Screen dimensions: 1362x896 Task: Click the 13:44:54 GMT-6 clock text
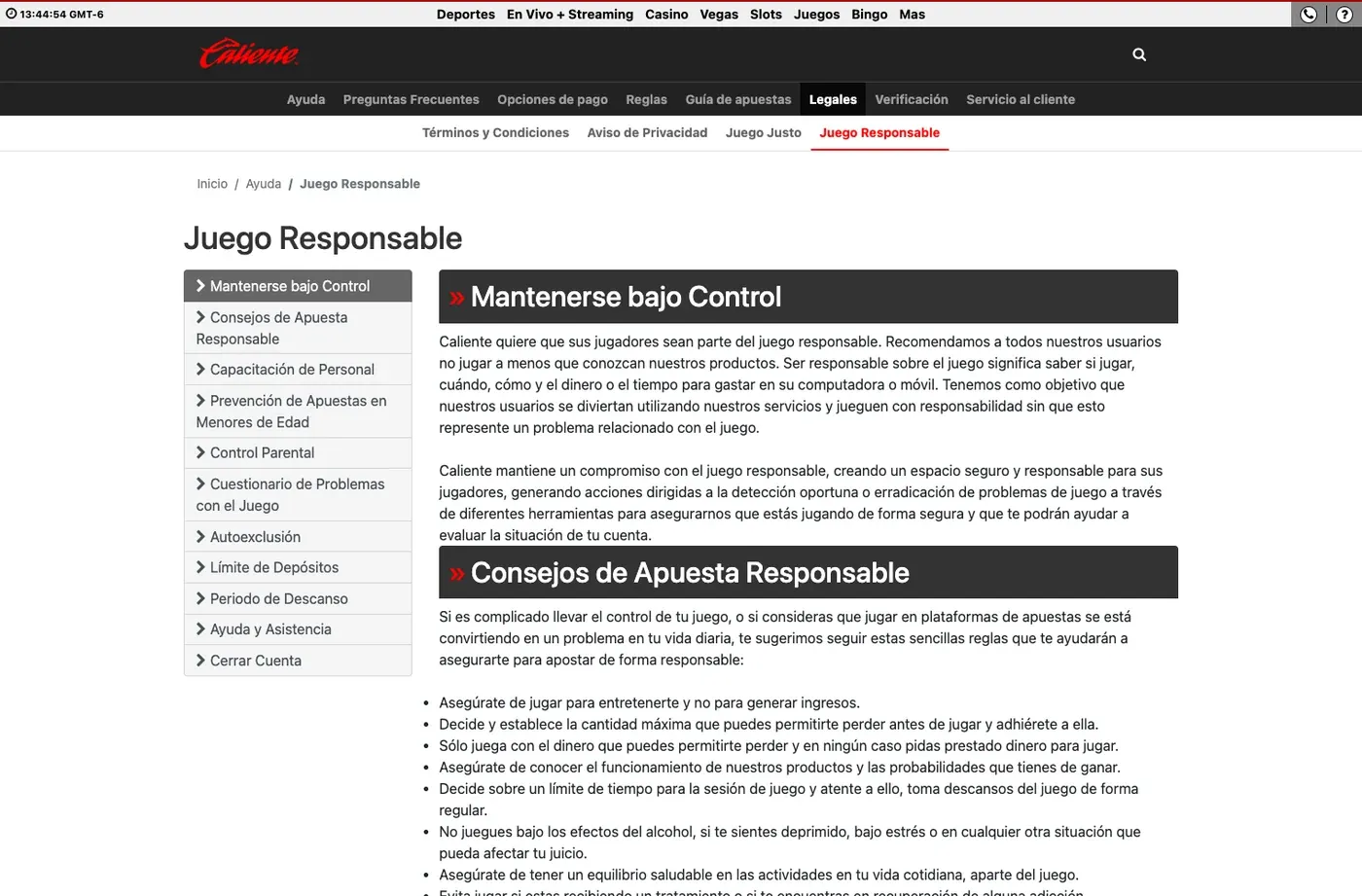(x=61, y=14)
